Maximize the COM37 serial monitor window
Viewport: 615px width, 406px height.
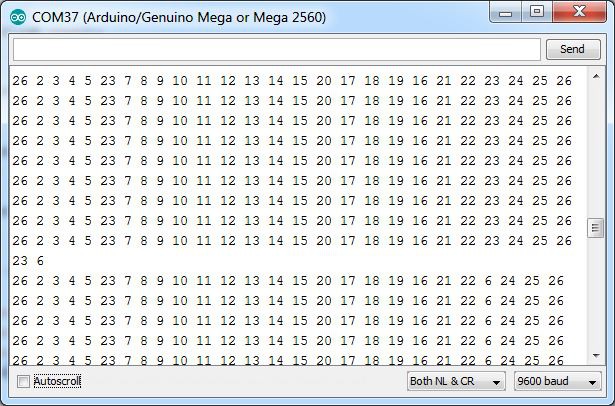coord(537,12)
